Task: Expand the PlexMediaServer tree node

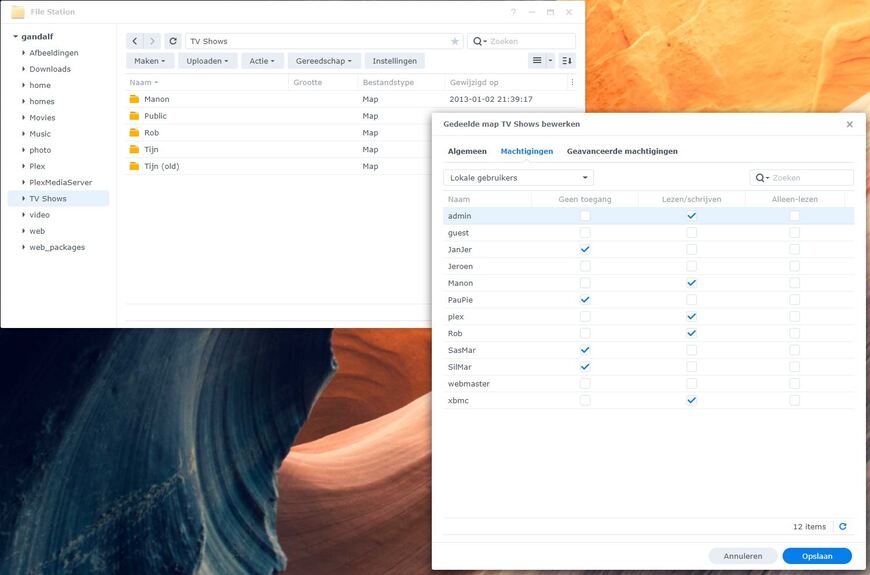Action: pos(23,182)
